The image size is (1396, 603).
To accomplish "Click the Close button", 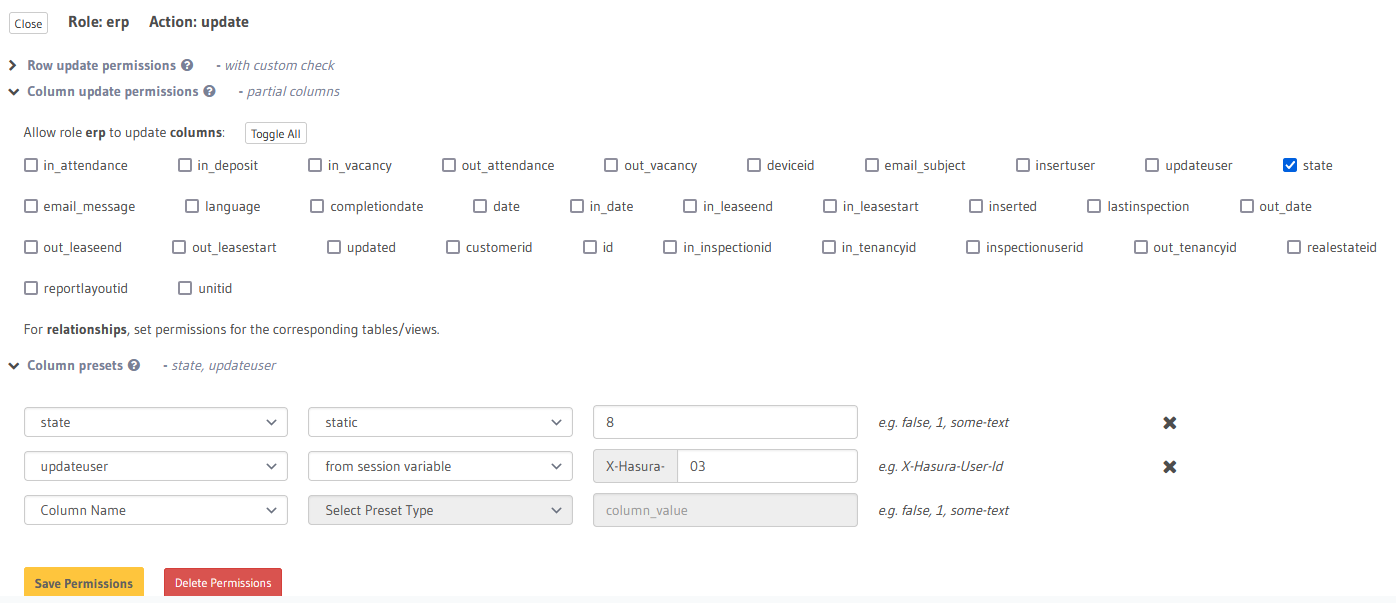I will coord(28,23).
